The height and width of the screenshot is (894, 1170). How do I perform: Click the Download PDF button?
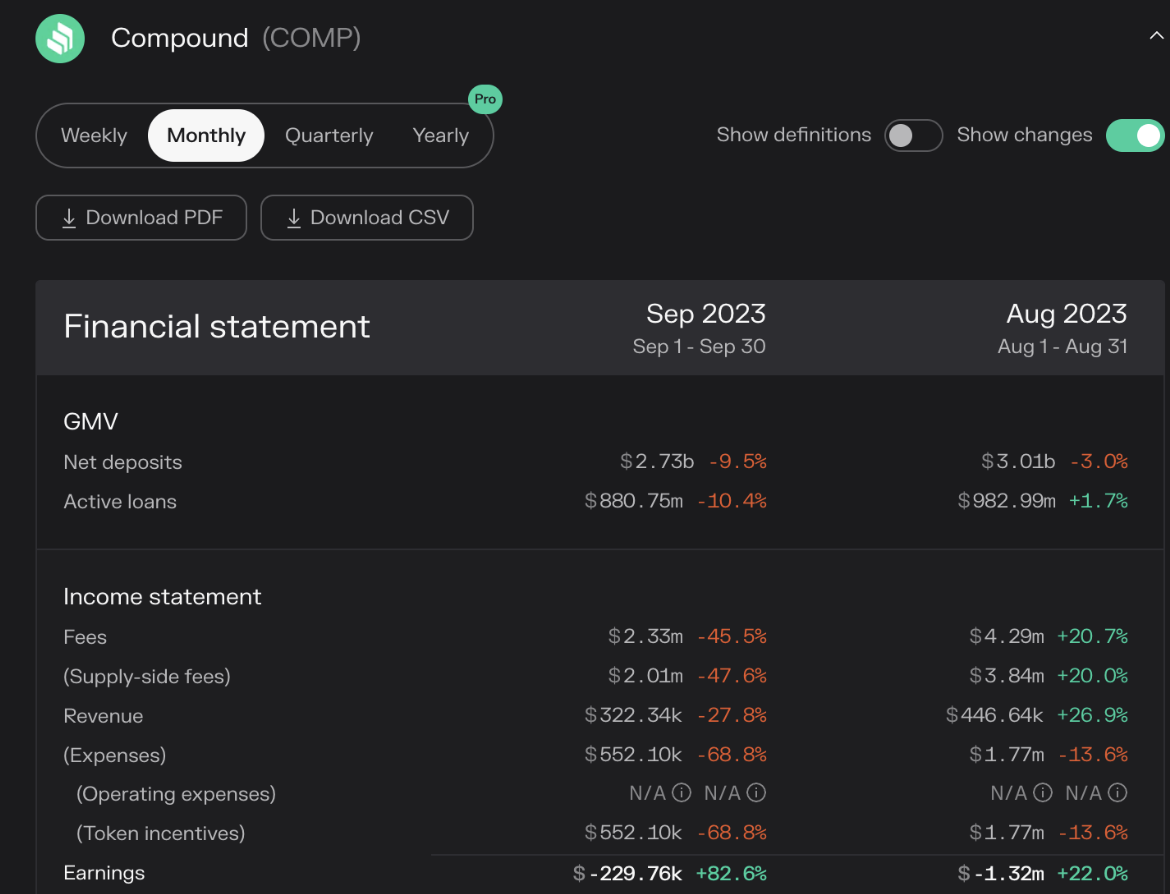[141, 217]
